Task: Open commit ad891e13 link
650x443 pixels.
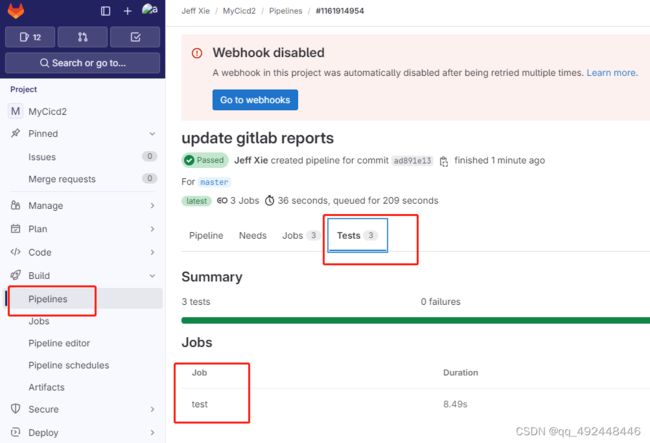Action: (412, 161)
